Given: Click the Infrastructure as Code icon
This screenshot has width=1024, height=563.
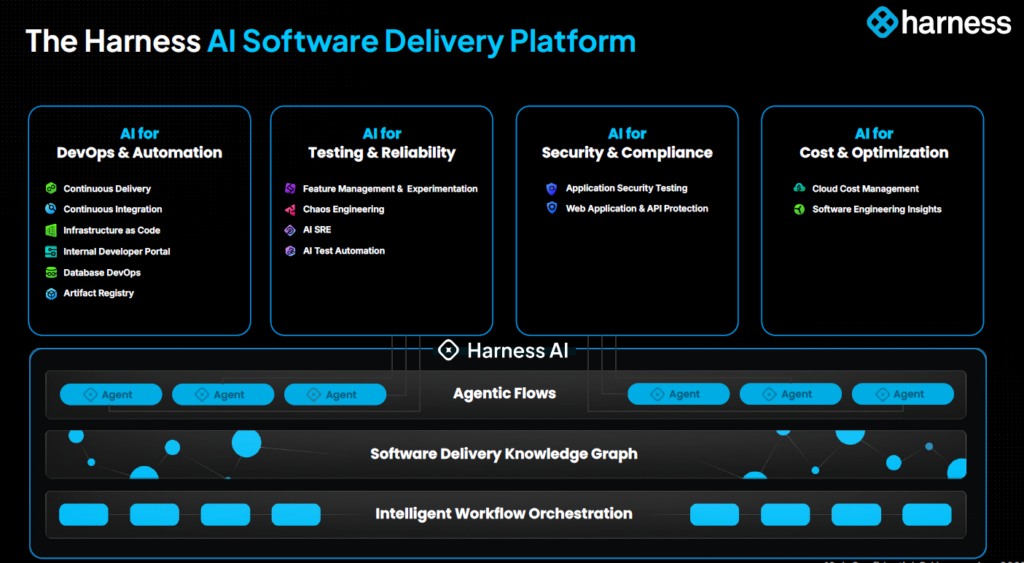Looking at the screenshot, I should pos(51,230).
